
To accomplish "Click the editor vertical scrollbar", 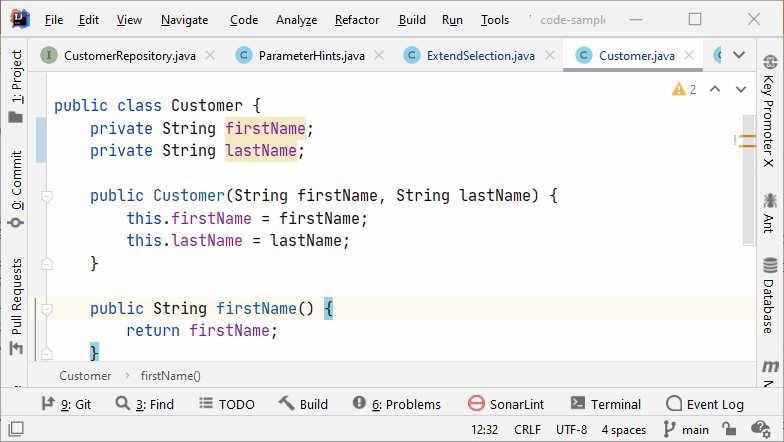I will pos(748,180).
